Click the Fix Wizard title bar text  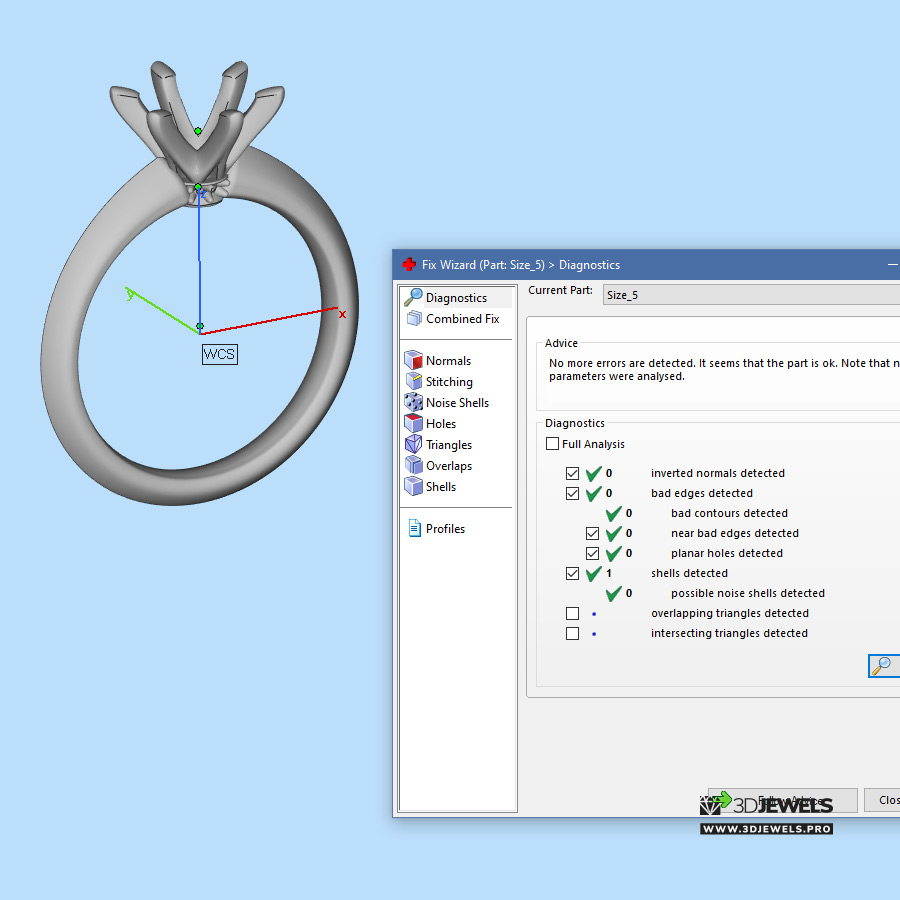tap(521, 265)
